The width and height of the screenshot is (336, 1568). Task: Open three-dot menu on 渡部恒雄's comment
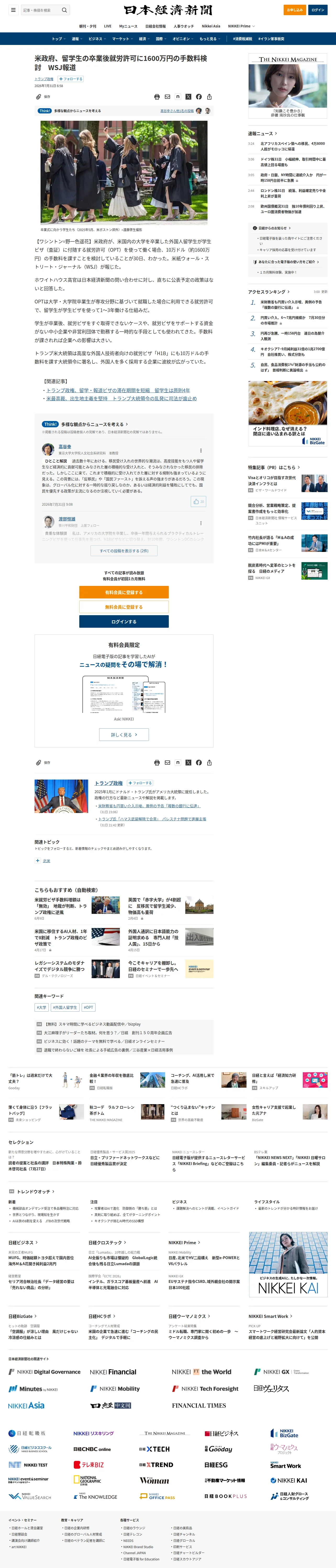pos(201,523)
